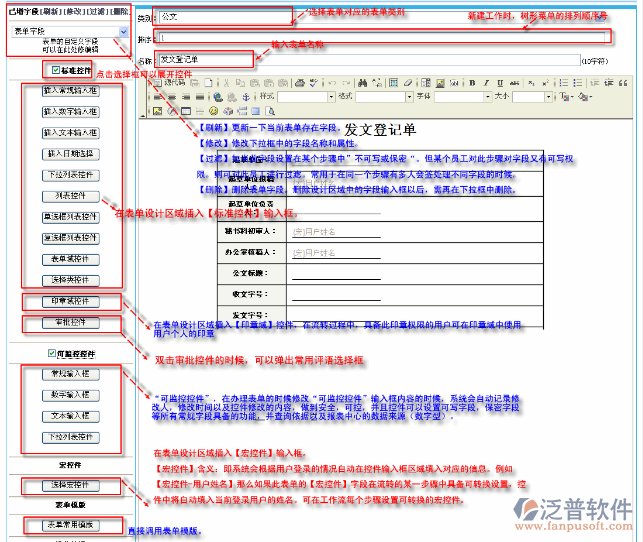
Task: Click the 源代码 source view icon
Action: (171, 83)
